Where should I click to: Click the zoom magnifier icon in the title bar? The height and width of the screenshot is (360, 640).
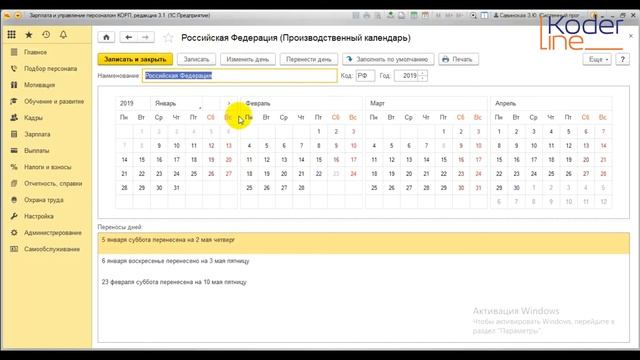click(x=473, y=15)
